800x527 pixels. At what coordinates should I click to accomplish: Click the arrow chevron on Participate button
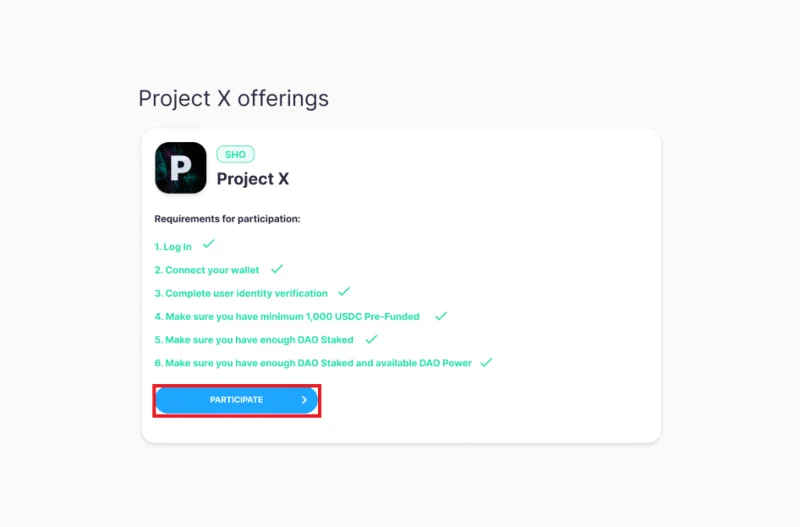pyautogui.click(x=304, y=400)
